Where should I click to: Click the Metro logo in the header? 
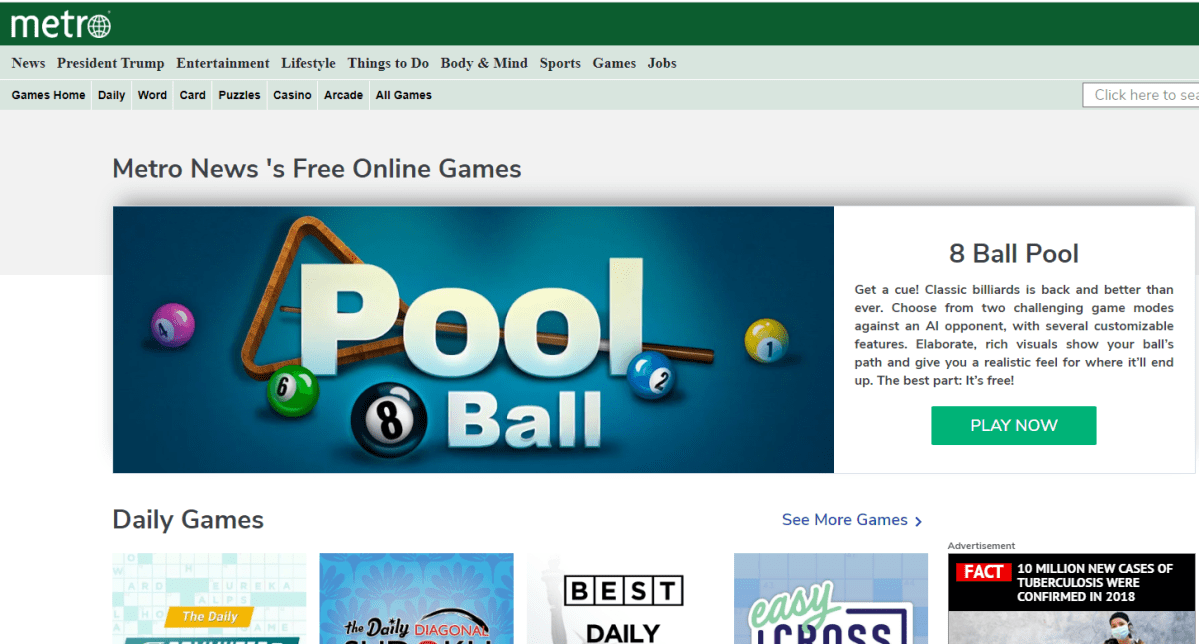pyautogui.click(x=60, y=24)
